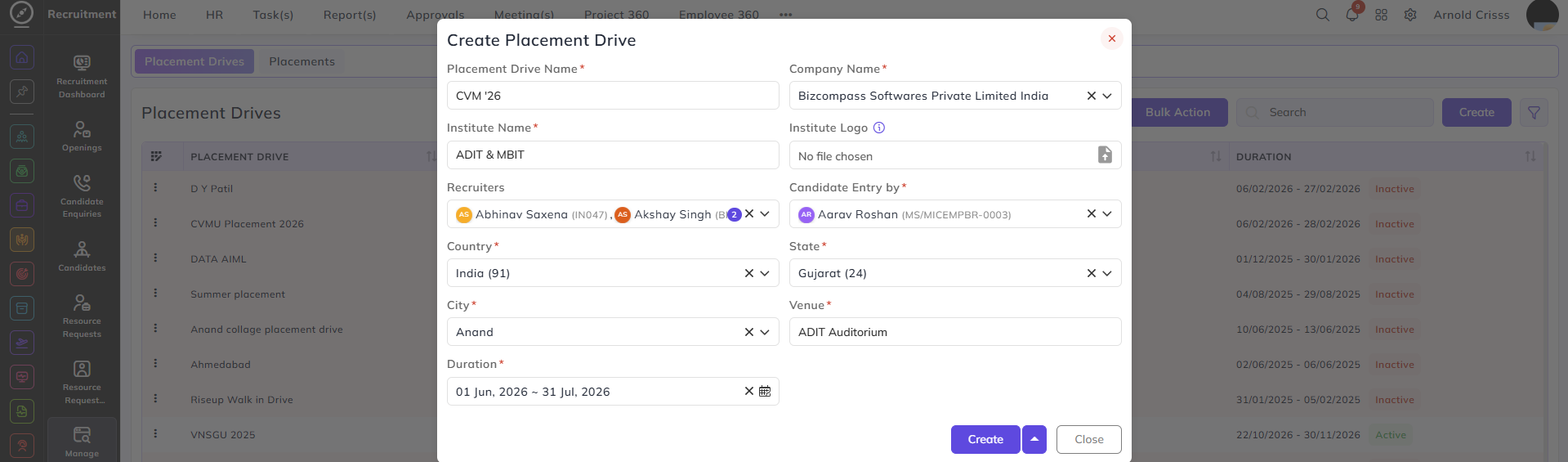
Task: Click the Bulk Action button
Action: coord(1177,112)
